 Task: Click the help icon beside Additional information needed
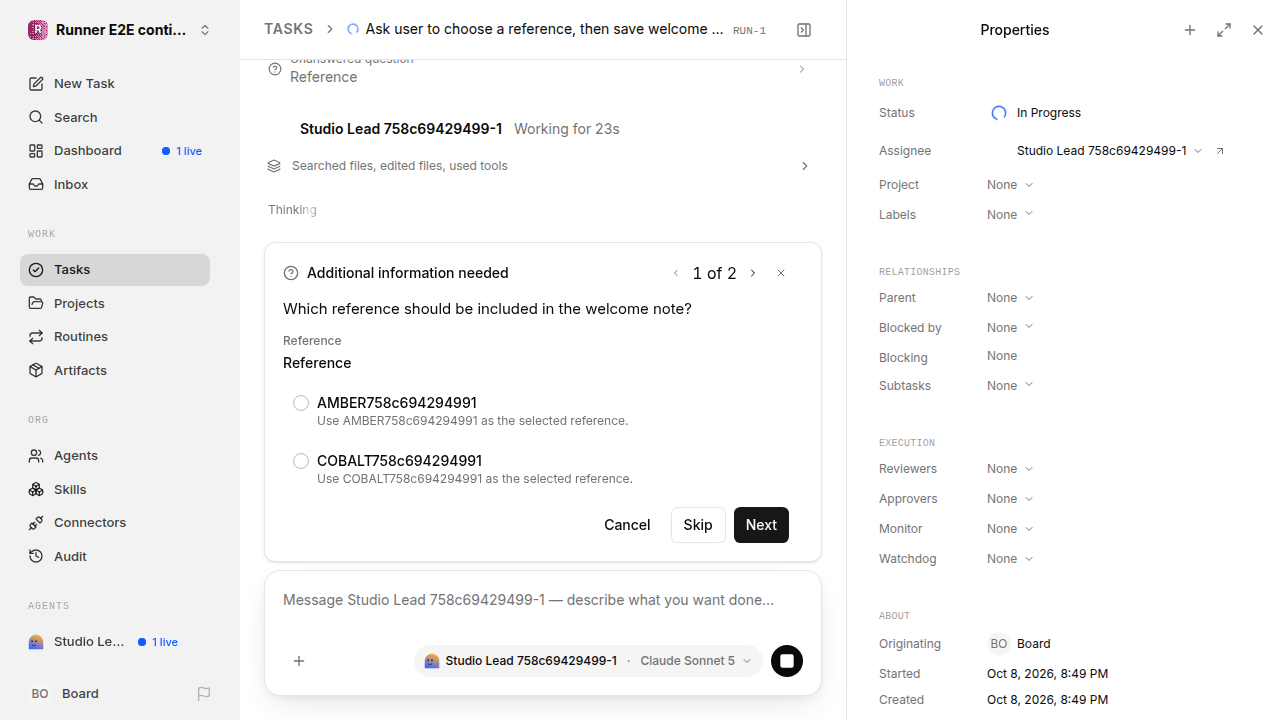coord(291,273)
